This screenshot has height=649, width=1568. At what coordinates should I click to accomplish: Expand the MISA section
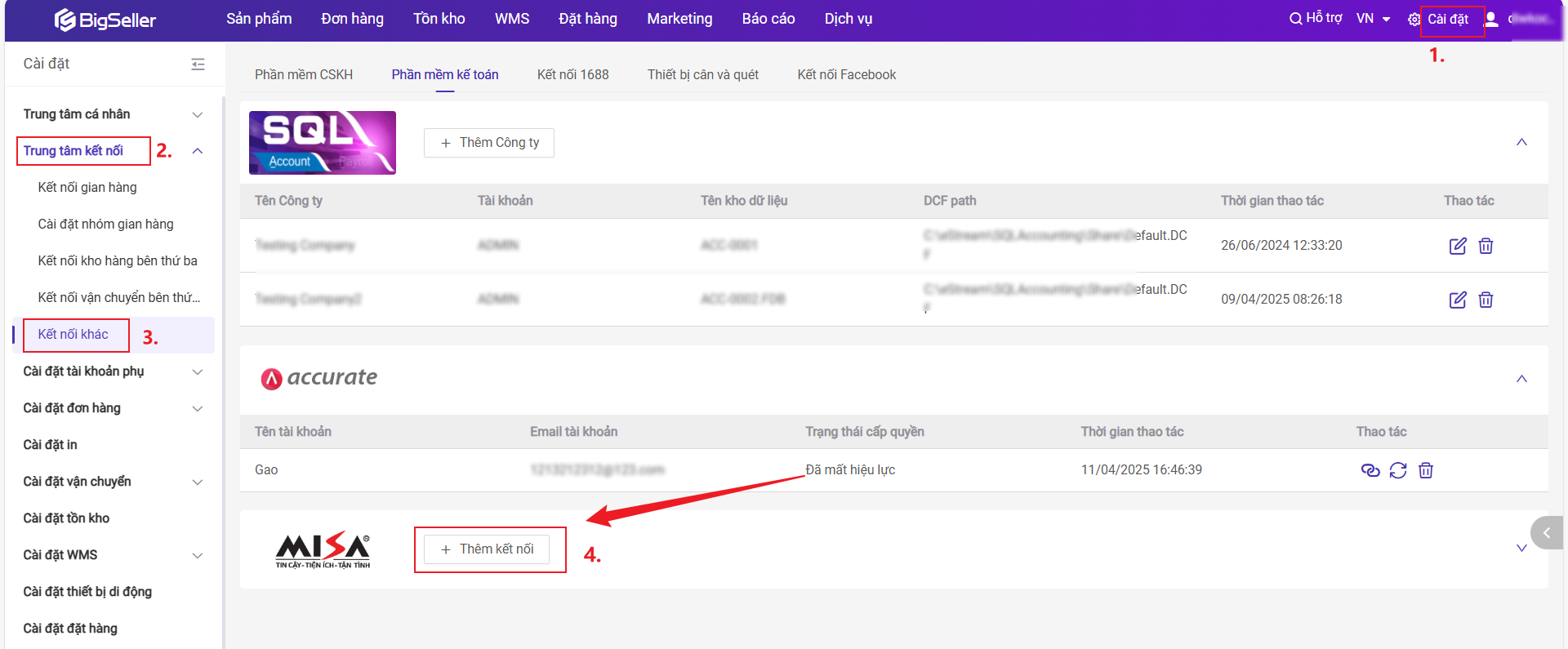pyautogui.click(x=1521, y=548)
